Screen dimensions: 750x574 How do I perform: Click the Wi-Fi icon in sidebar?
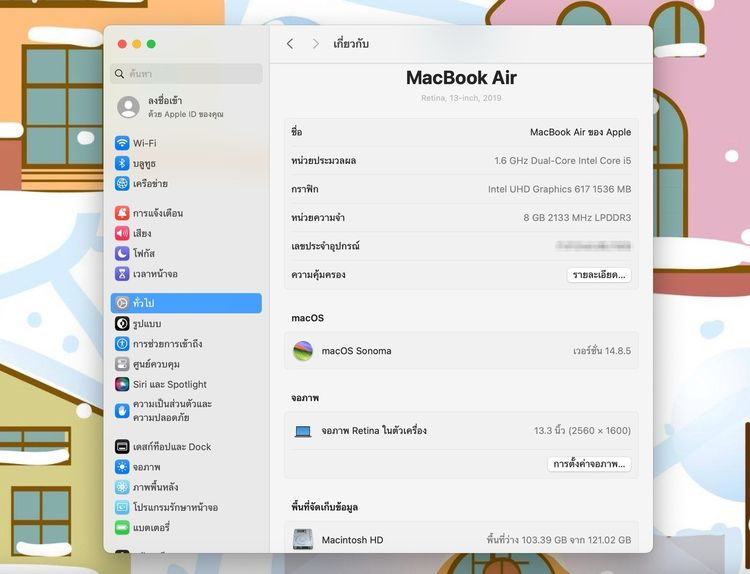[x=122, y=143]
